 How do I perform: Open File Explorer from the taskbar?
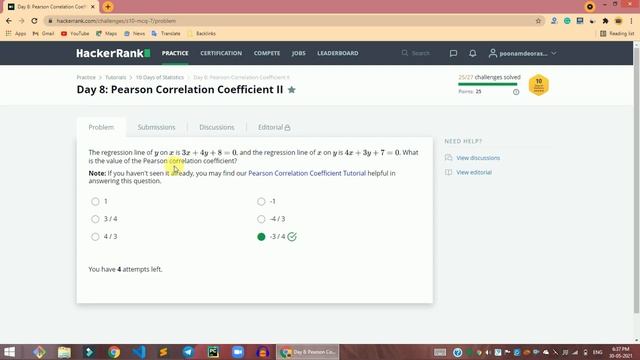click(x=64, y=352)
